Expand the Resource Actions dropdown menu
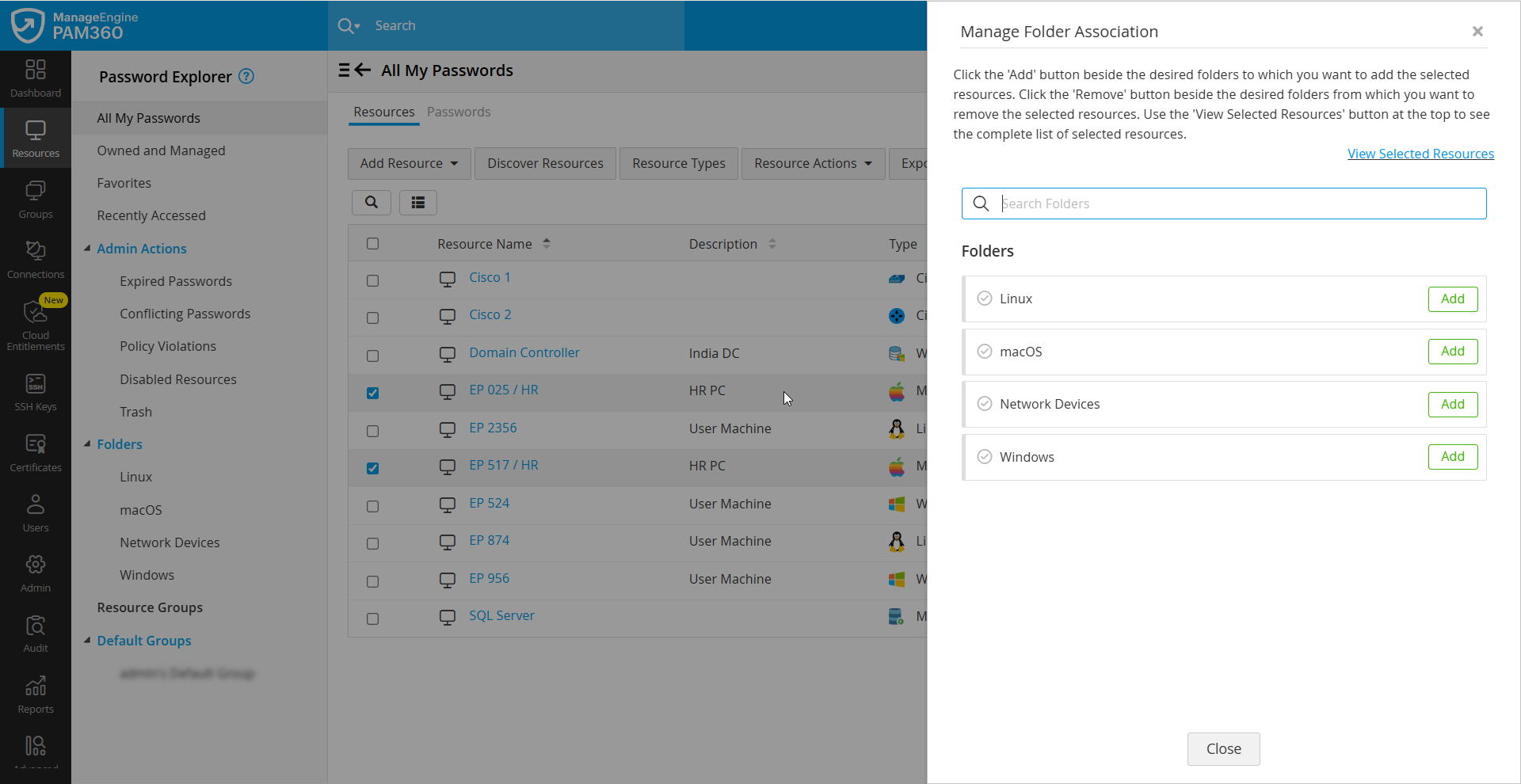This screenshot has height=784, width=1521. click(x=813, y=163)
